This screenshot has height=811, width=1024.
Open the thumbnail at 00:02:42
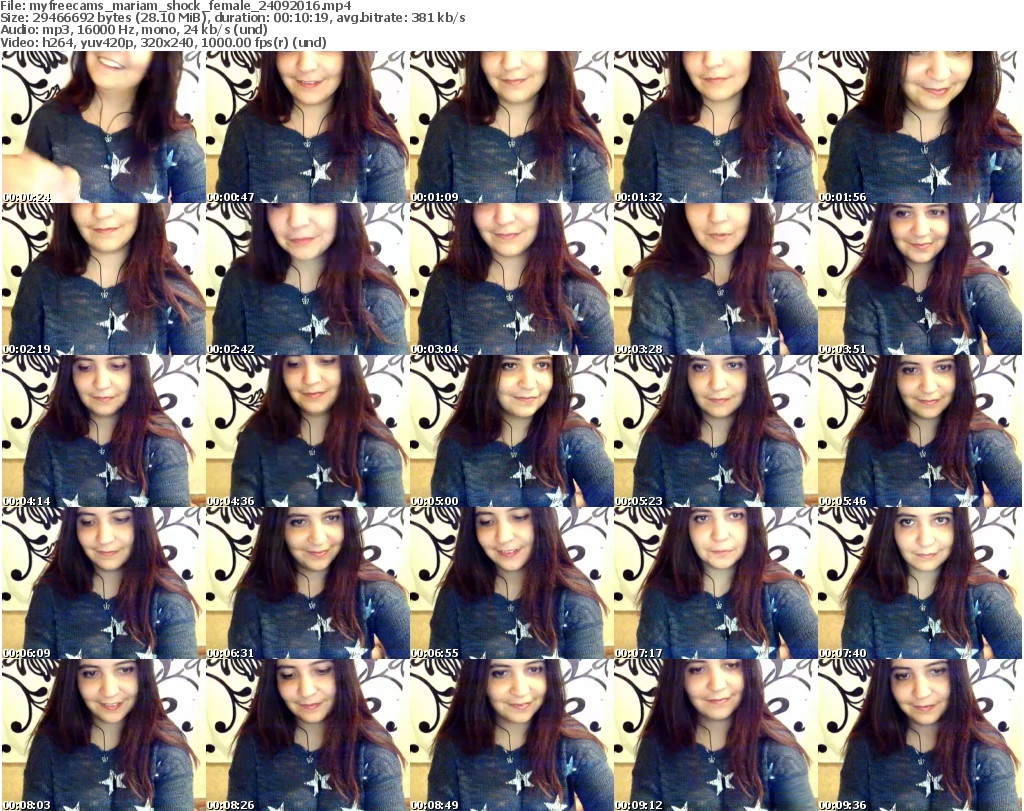[x=308, y=279]
